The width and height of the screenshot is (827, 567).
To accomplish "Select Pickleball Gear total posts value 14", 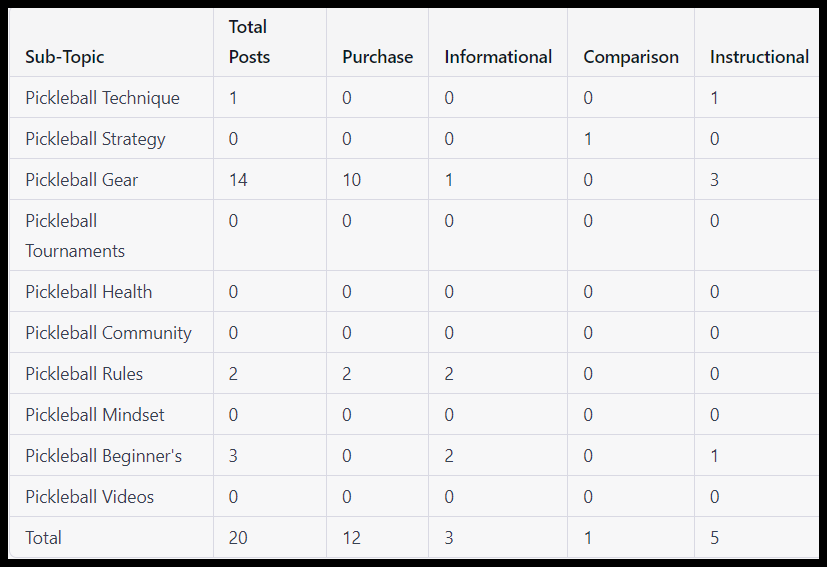I will pyautogui.click(x=238, y=180).
